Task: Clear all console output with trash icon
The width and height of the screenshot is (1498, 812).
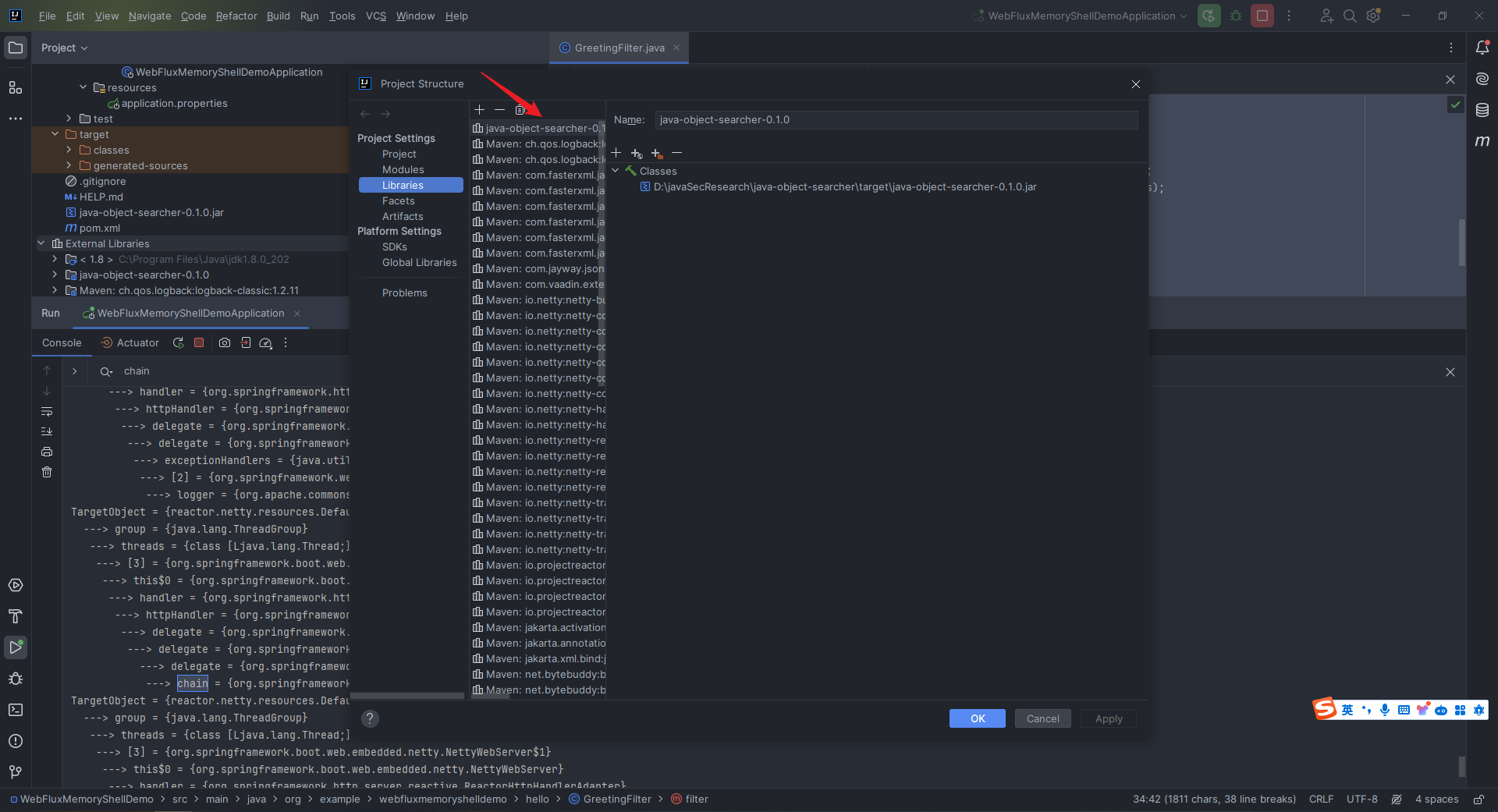Action: [47, 472]
